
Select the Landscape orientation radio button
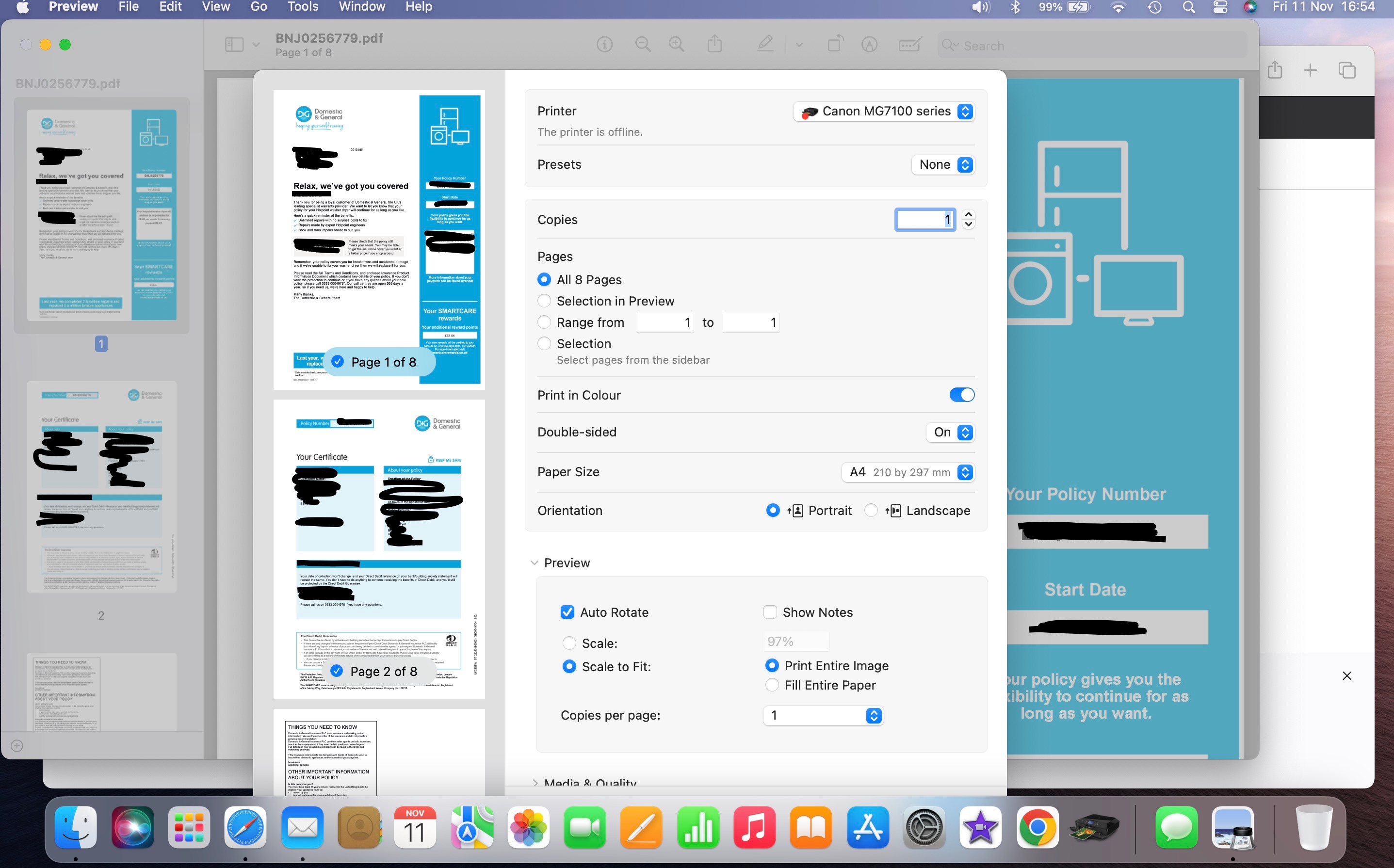(x=870, y=510)
